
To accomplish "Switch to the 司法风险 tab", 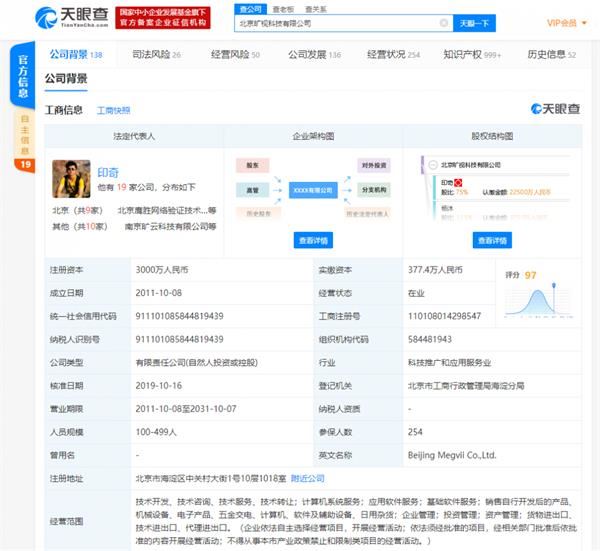I will coord(156,55).
